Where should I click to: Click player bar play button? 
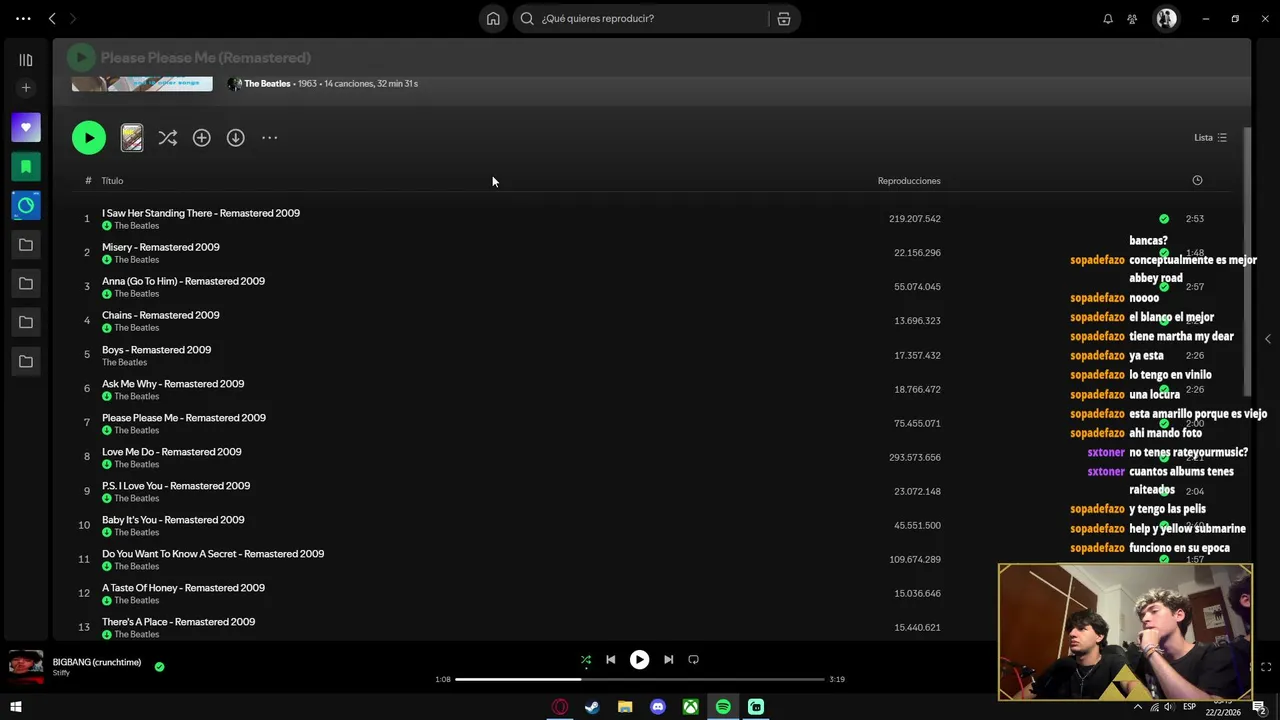pos(639,660)
